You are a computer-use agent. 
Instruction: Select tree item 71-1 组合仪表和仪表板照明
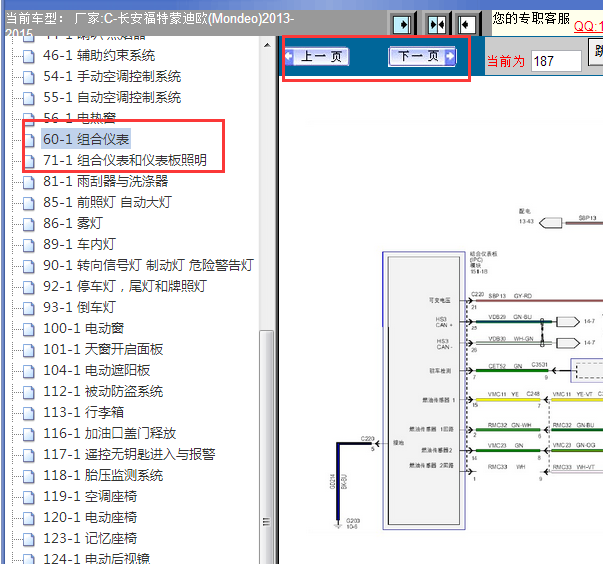[125, 160]
